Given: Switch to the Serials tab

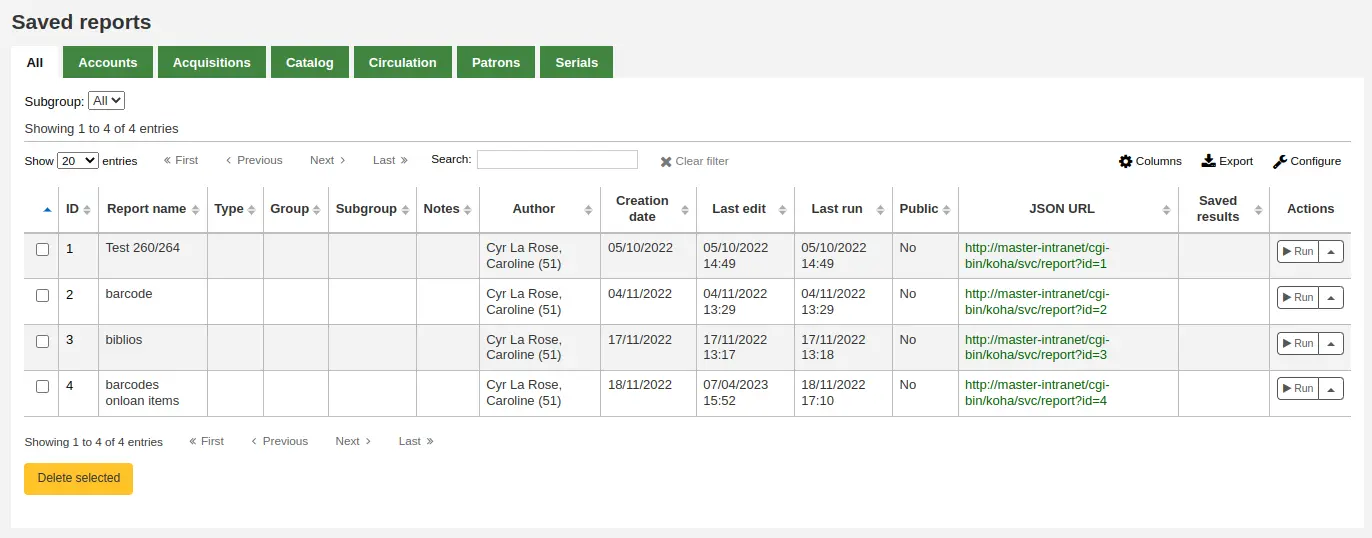Looking at the screenshot, I should (x=577, y=62).
